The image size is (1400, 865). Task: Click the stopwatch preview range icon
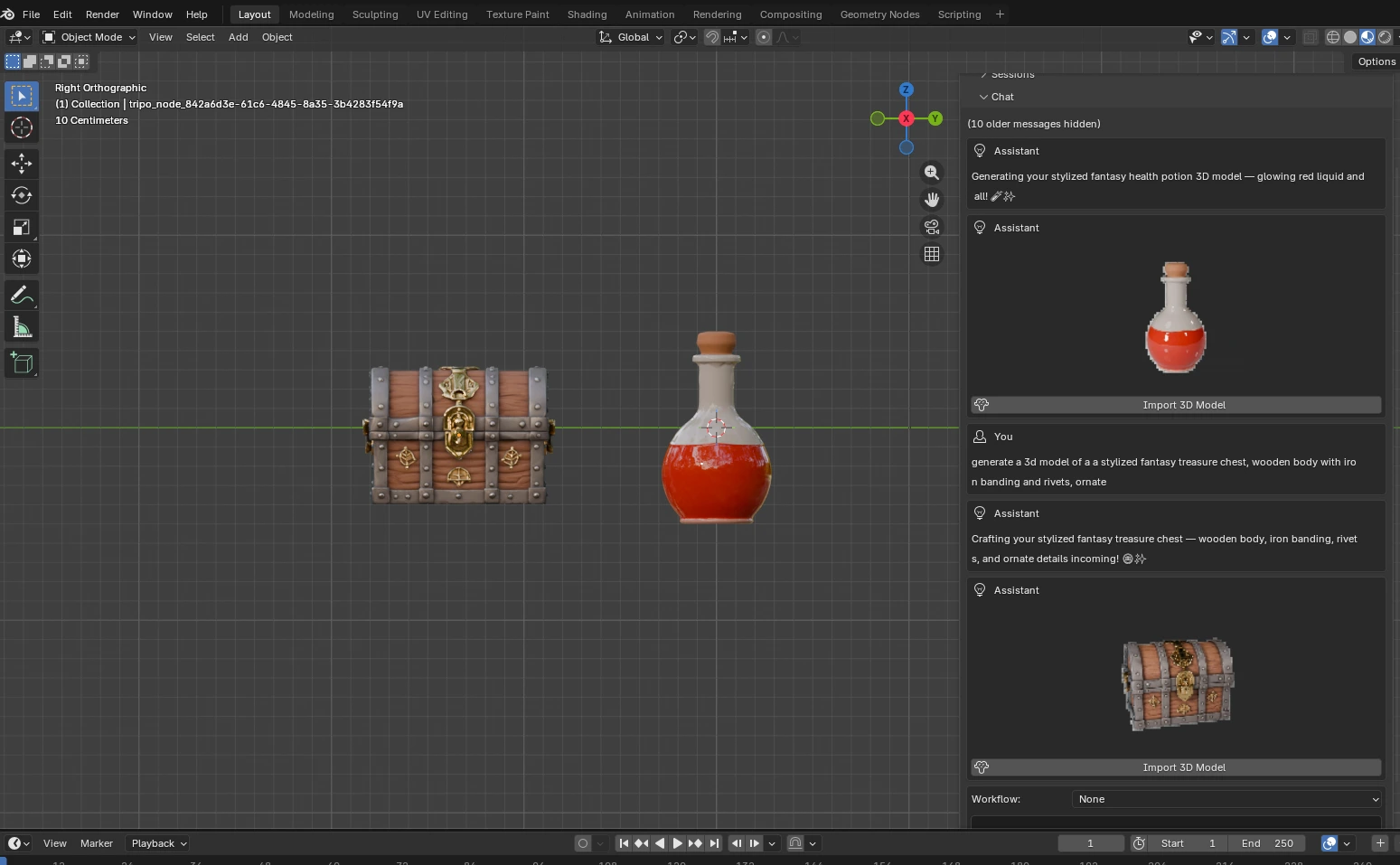click(1139, 843)
